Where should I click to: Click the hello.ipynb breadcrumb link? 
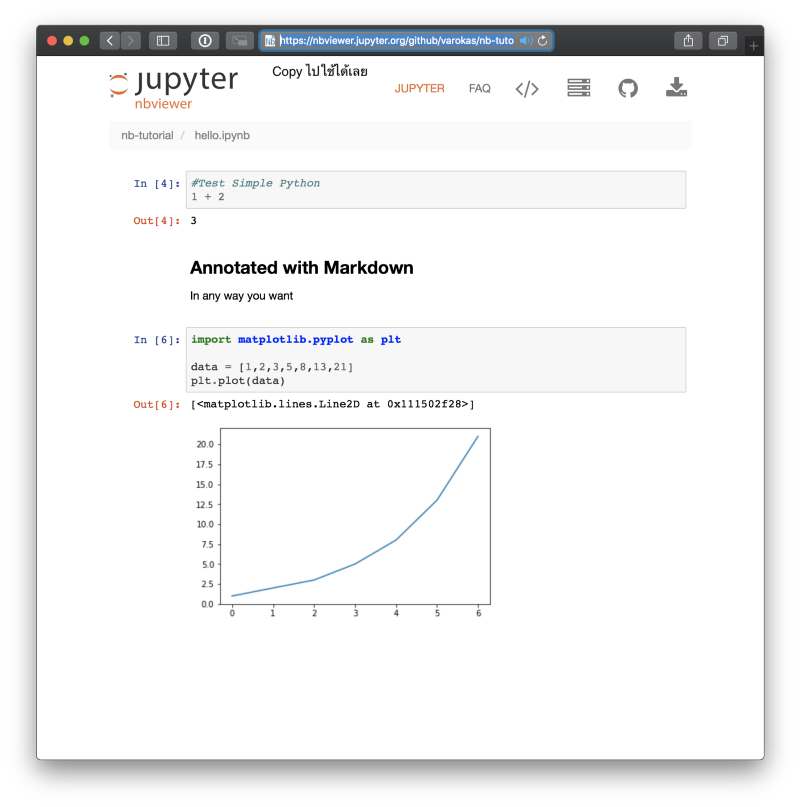(x=222, y=135)
